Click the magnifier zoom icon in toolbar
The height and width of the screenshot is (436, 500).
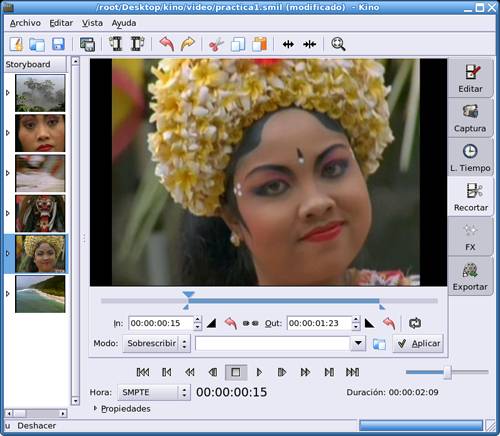pyautogui.click(x=338, y=44)
